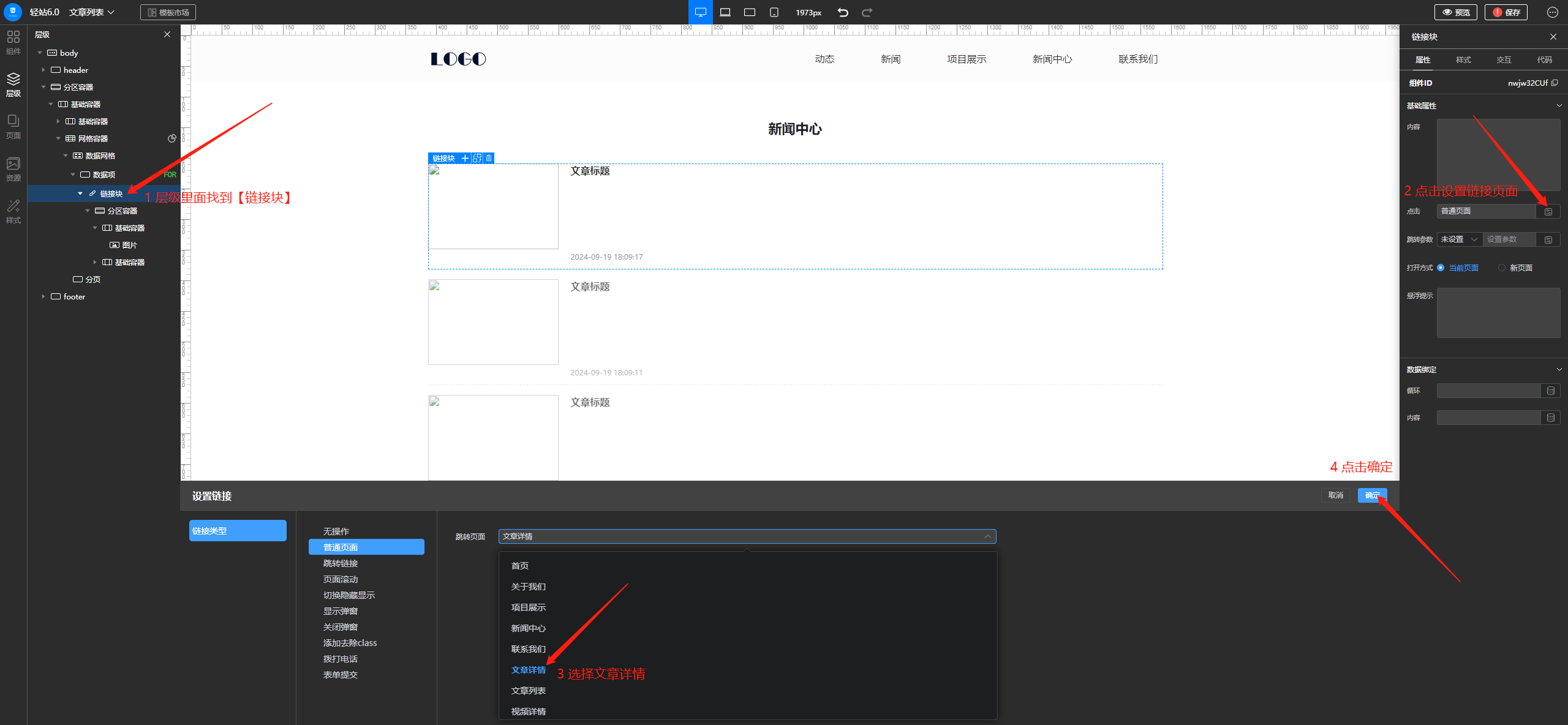Click the 内容 text area in 基础属性

1498,154
